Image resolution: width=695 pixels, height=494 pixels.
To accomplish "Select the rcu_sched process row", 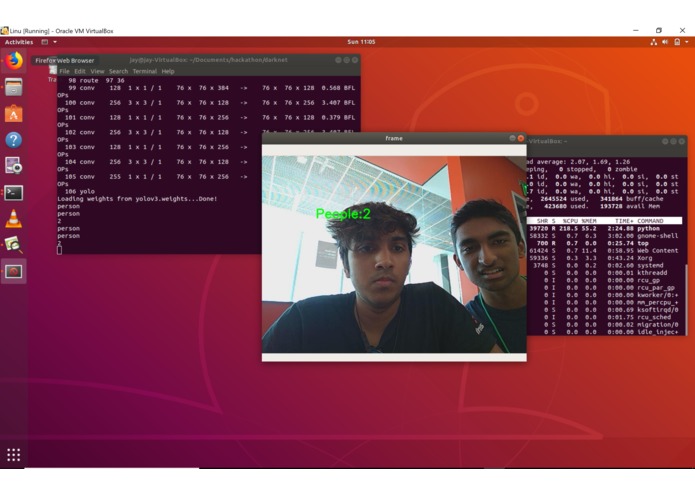I will tap(604, 317).
